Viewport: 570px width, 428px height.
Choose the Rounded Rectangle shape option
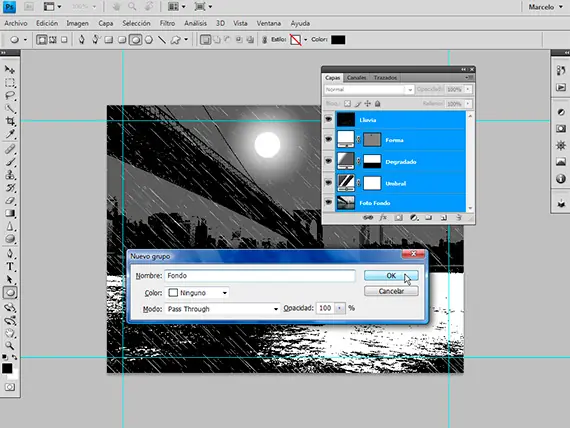pos(122,40)
